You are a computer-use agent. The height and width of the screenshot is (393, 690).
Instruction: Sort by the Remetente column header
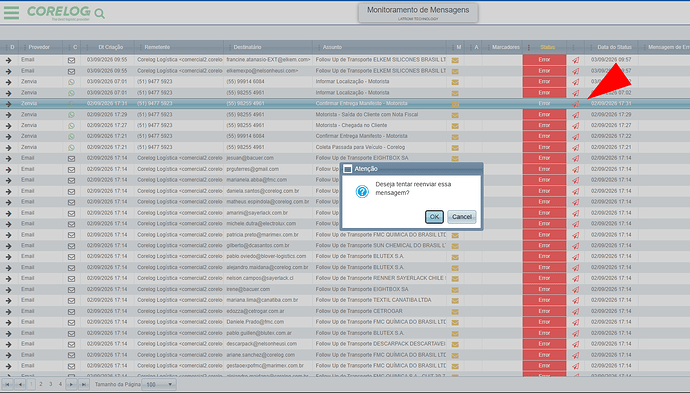coord(157,47)
